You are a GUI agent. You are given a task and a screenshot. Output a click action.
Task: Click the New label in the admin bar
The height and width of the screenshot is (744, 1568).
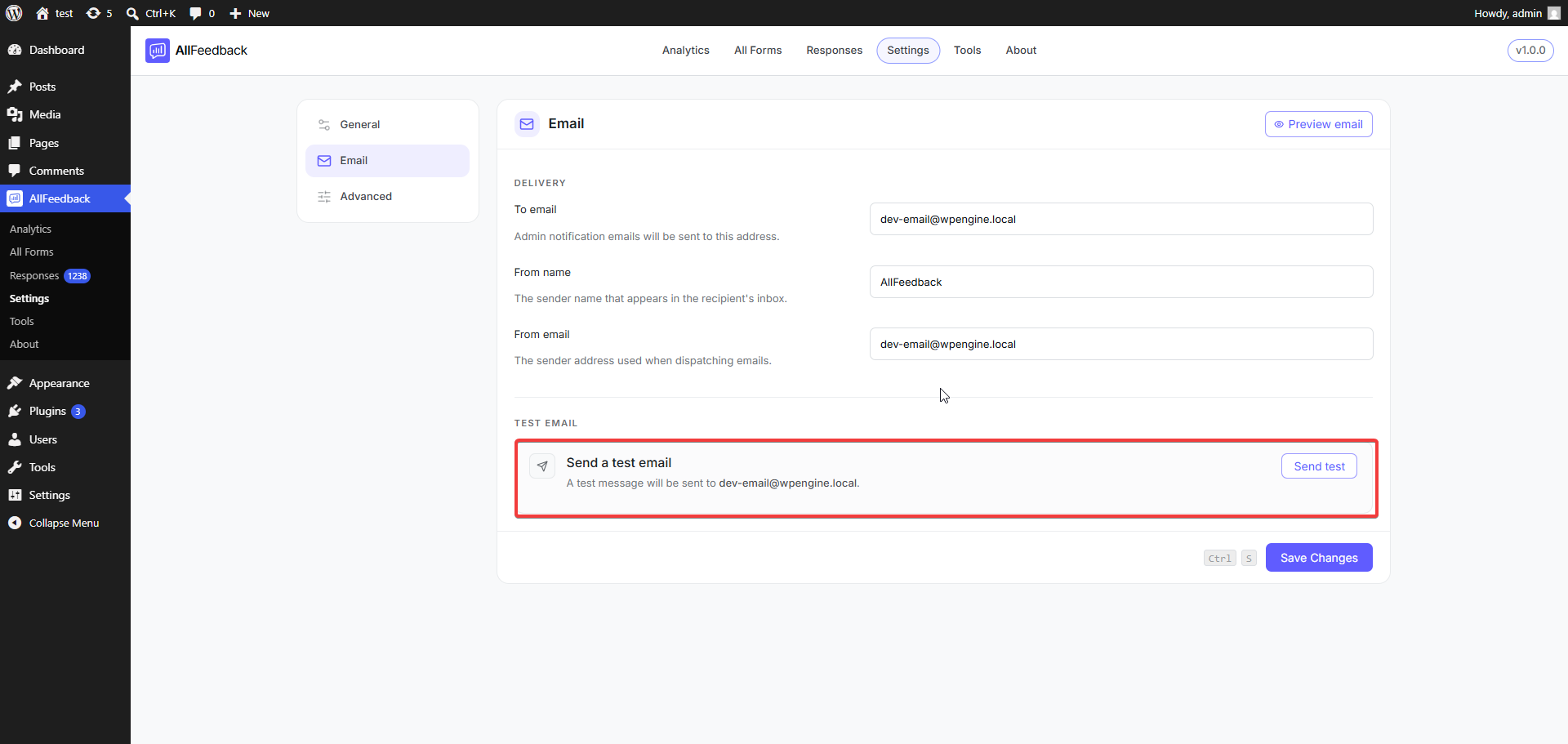[x=258, y=13]
